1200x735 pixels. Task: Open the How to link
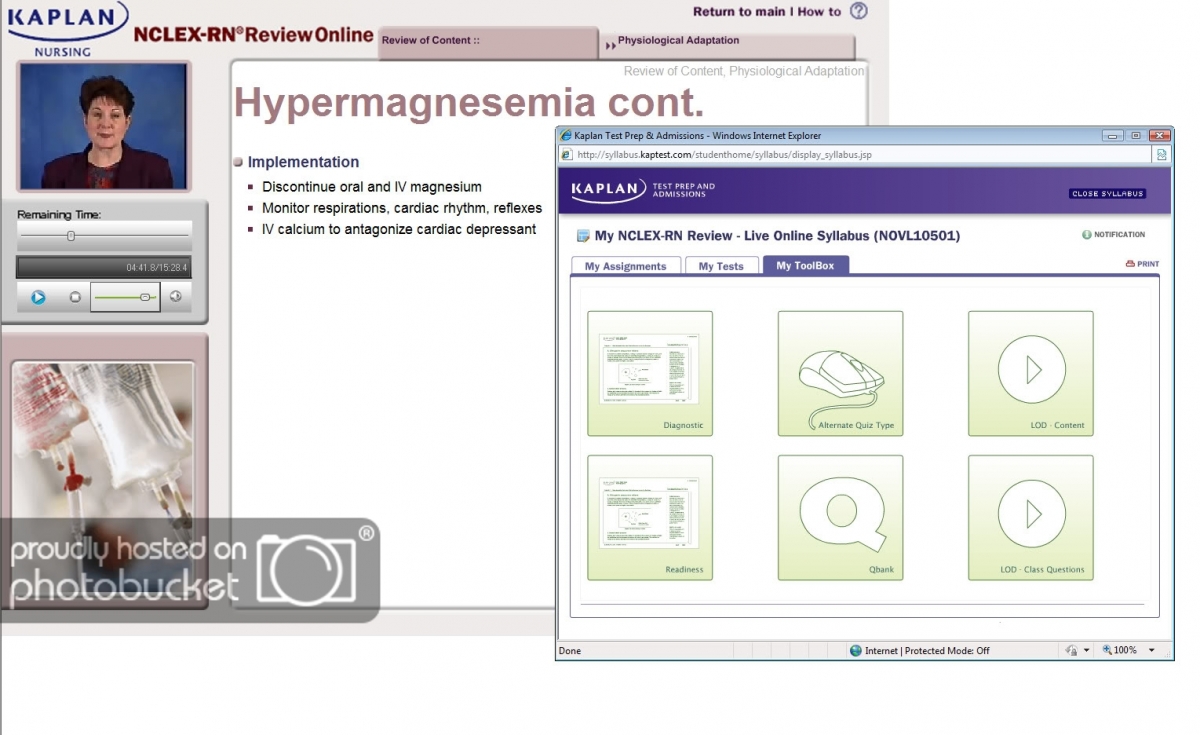pyautogui.click(x=820, y=12)
